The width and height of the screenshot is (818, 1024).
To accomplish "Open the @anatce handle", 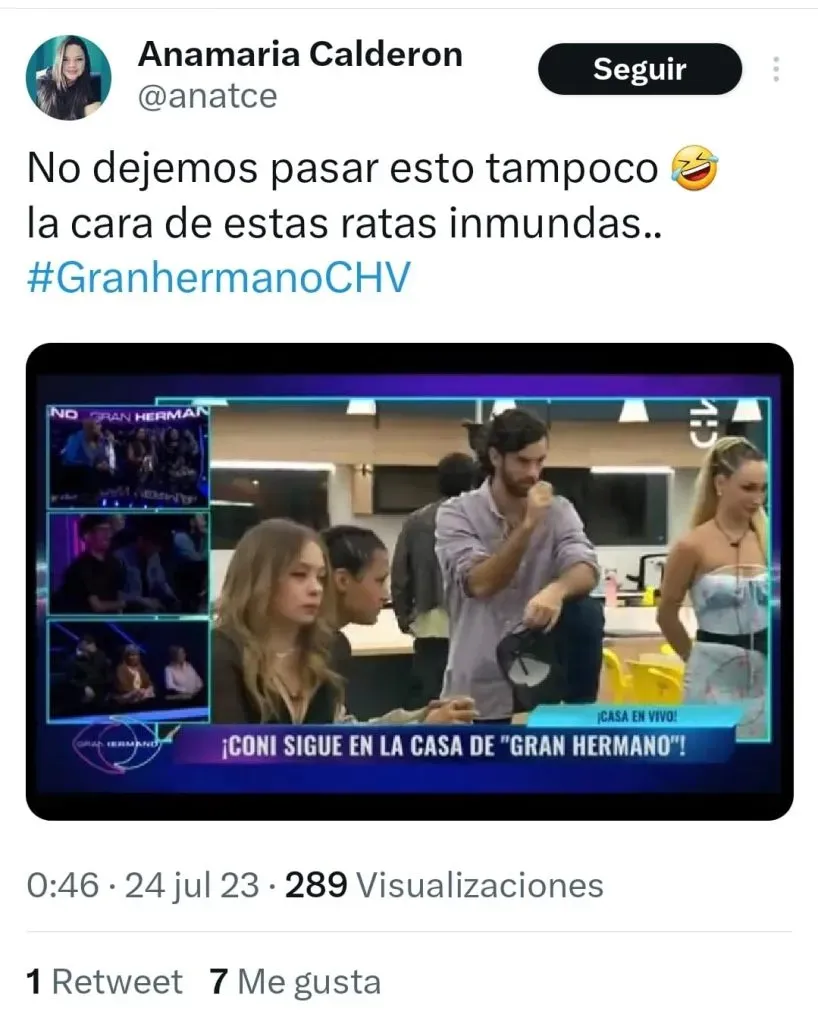I will click(x=208, y=97).
